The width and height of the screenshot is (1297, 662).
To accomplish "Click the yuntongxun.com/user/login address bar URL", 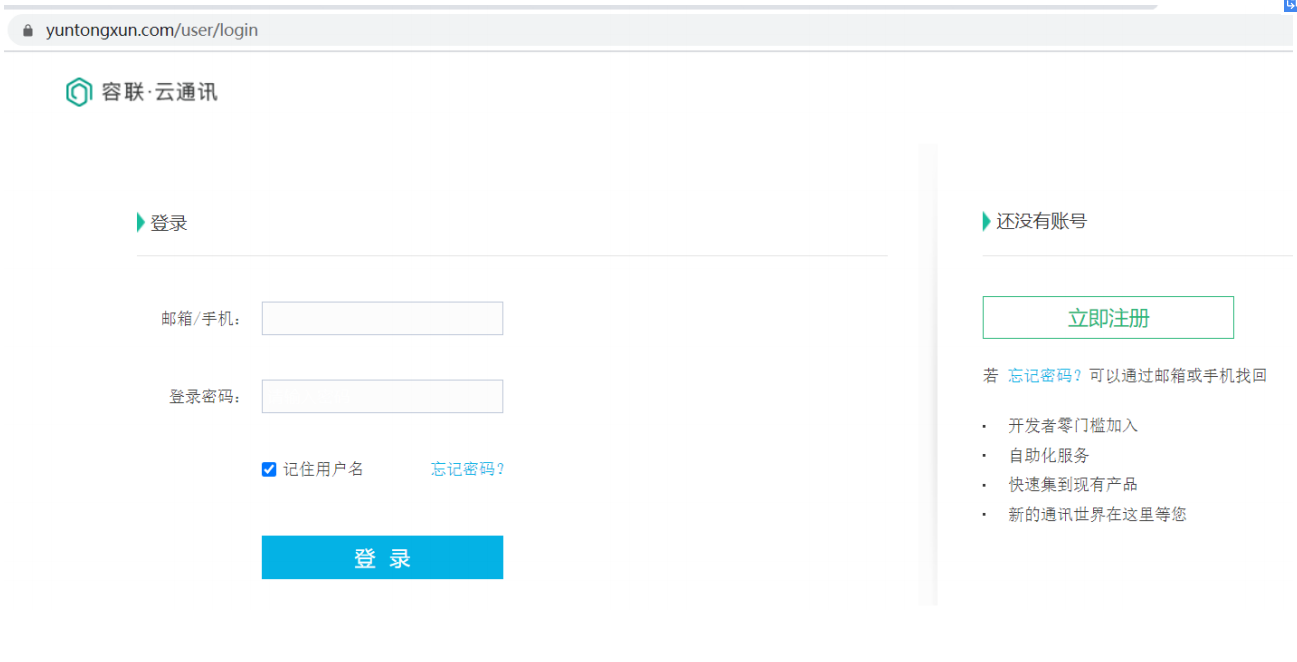I will 152,30.
